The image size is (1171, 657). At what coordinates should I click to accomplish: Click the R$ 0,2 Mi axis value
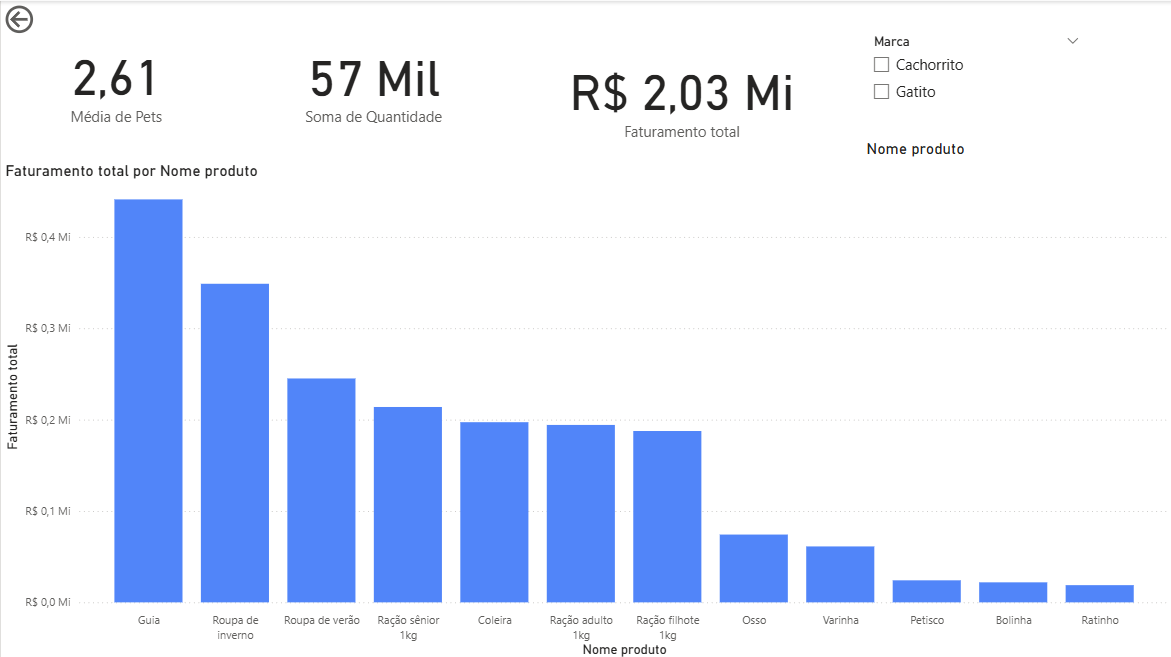pyautogui.click(x=48, y=420)
